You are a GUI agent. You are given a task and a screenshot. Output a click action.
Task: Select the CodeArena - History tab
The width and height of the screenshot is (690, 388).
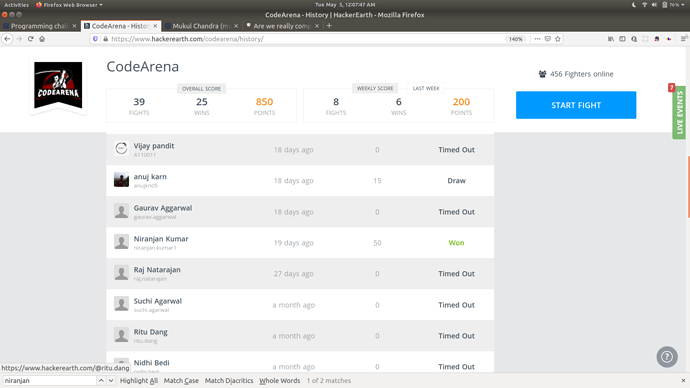coord(120,26)
